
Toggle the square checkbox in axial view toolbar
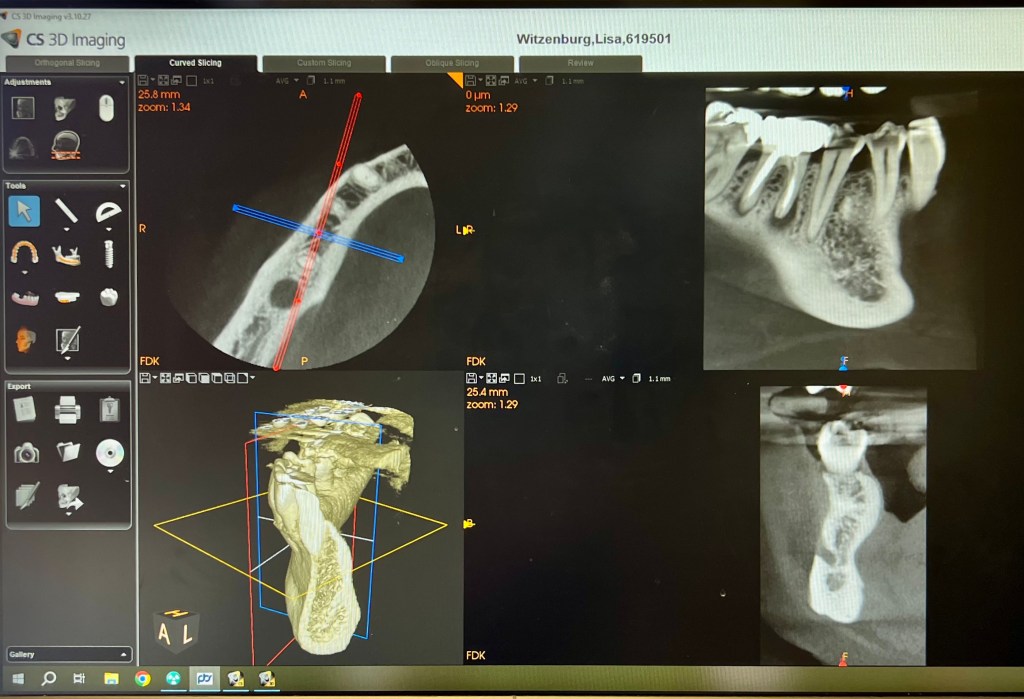tap(191, 80)
